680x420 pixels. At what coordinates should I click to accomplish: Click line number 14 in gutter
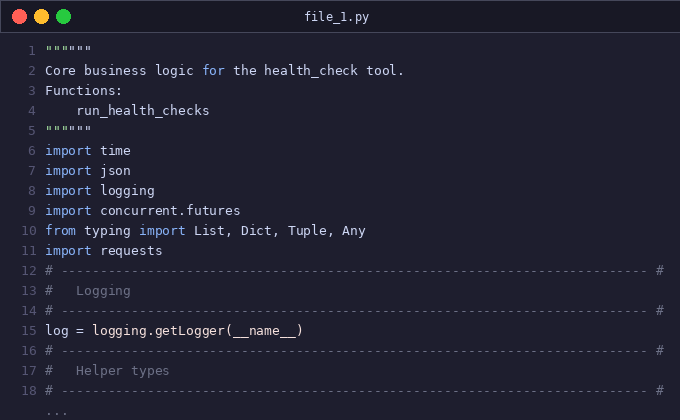[x=29, y=311]
